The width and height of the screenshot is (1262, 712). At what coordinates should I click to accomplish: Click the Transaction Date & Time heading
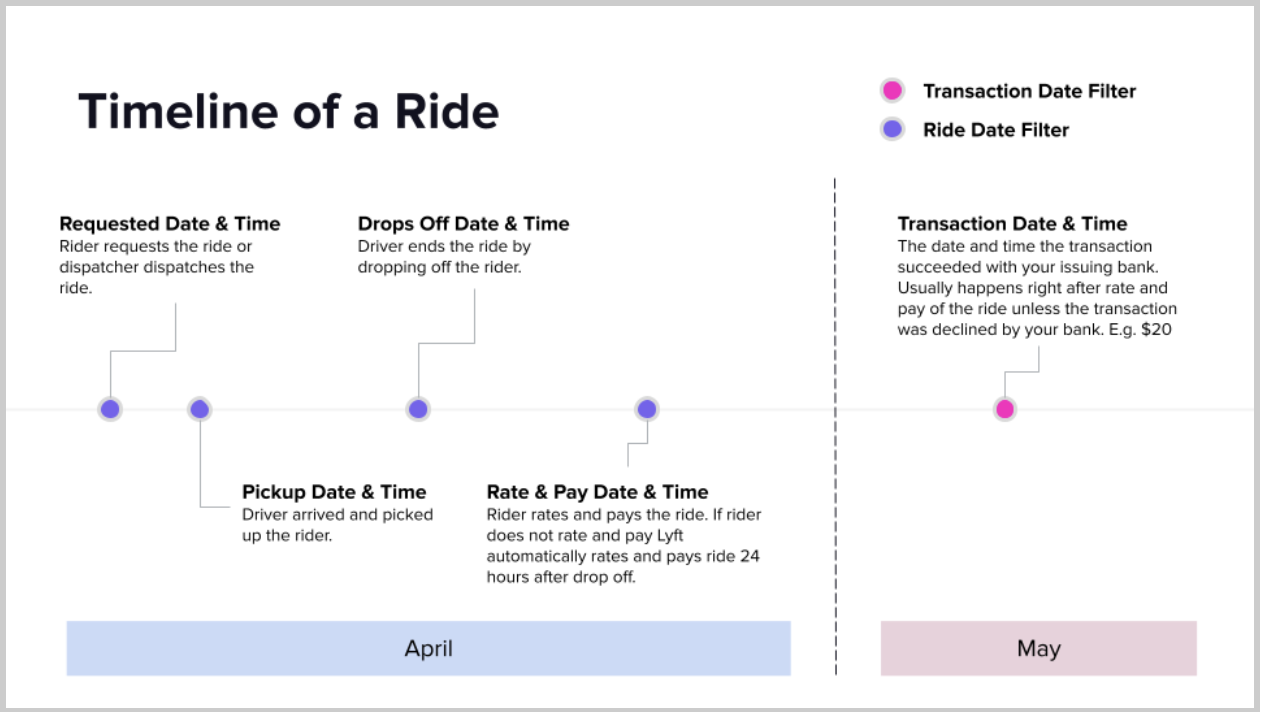(x=1012, y=224)
